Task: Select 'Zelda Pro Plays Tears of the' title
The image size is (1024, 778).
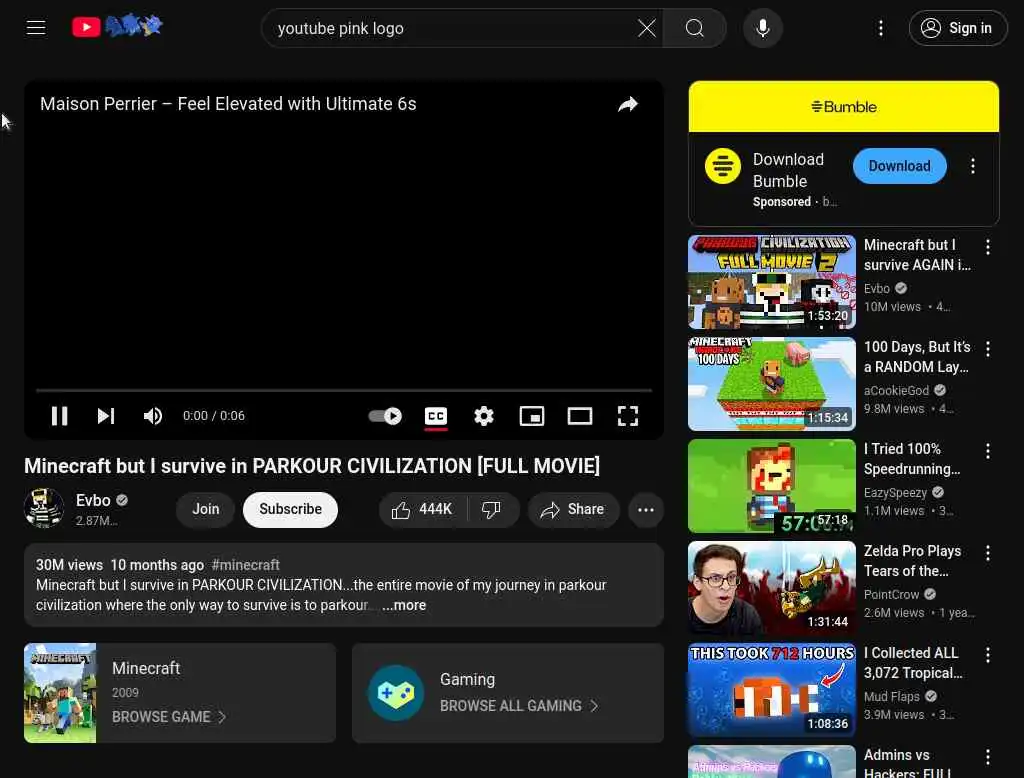Action: pos(912,560)
